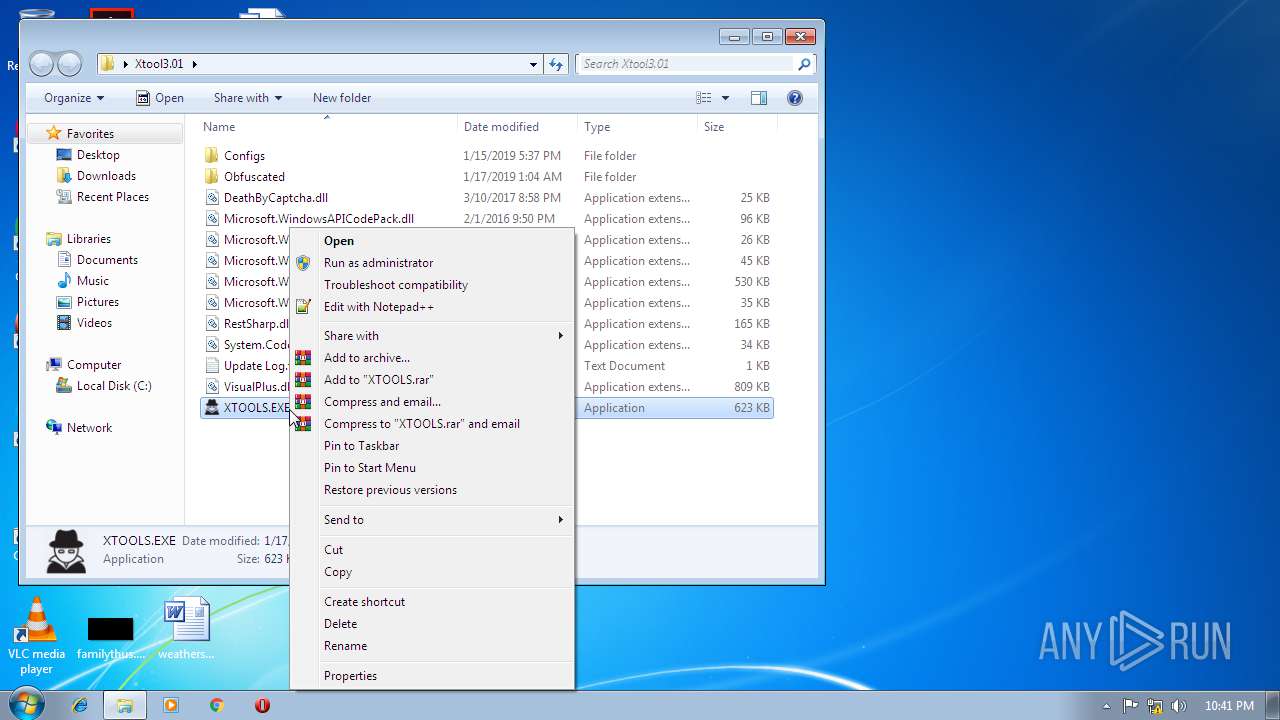Launch Google Chrome from the taskbar
1280x720 pixels.
(216, 705)
